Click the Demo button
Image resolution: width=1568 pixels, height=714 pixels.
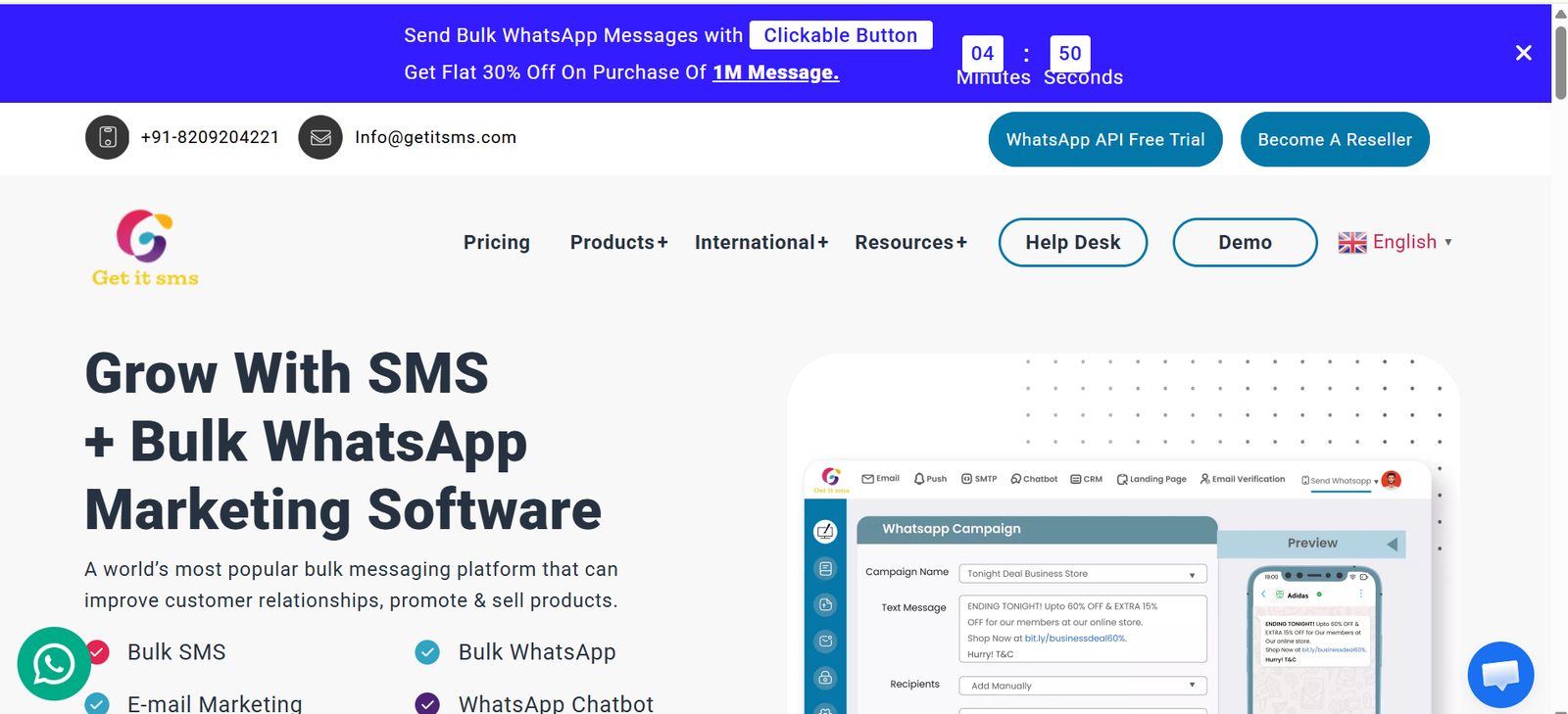click(1246, 242)
